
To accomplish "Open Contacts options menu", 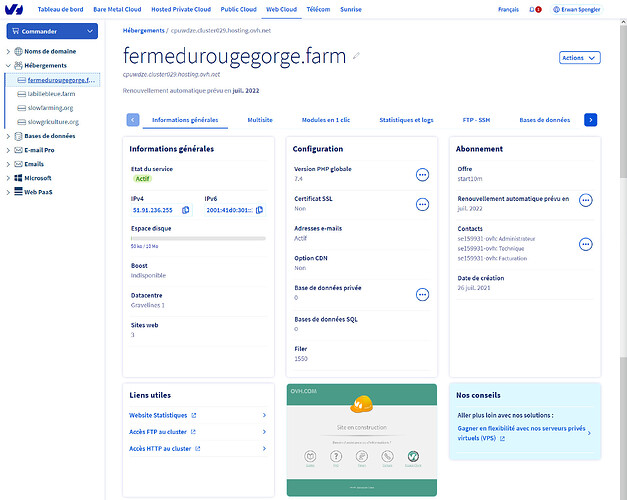I will tap(586, 244).
